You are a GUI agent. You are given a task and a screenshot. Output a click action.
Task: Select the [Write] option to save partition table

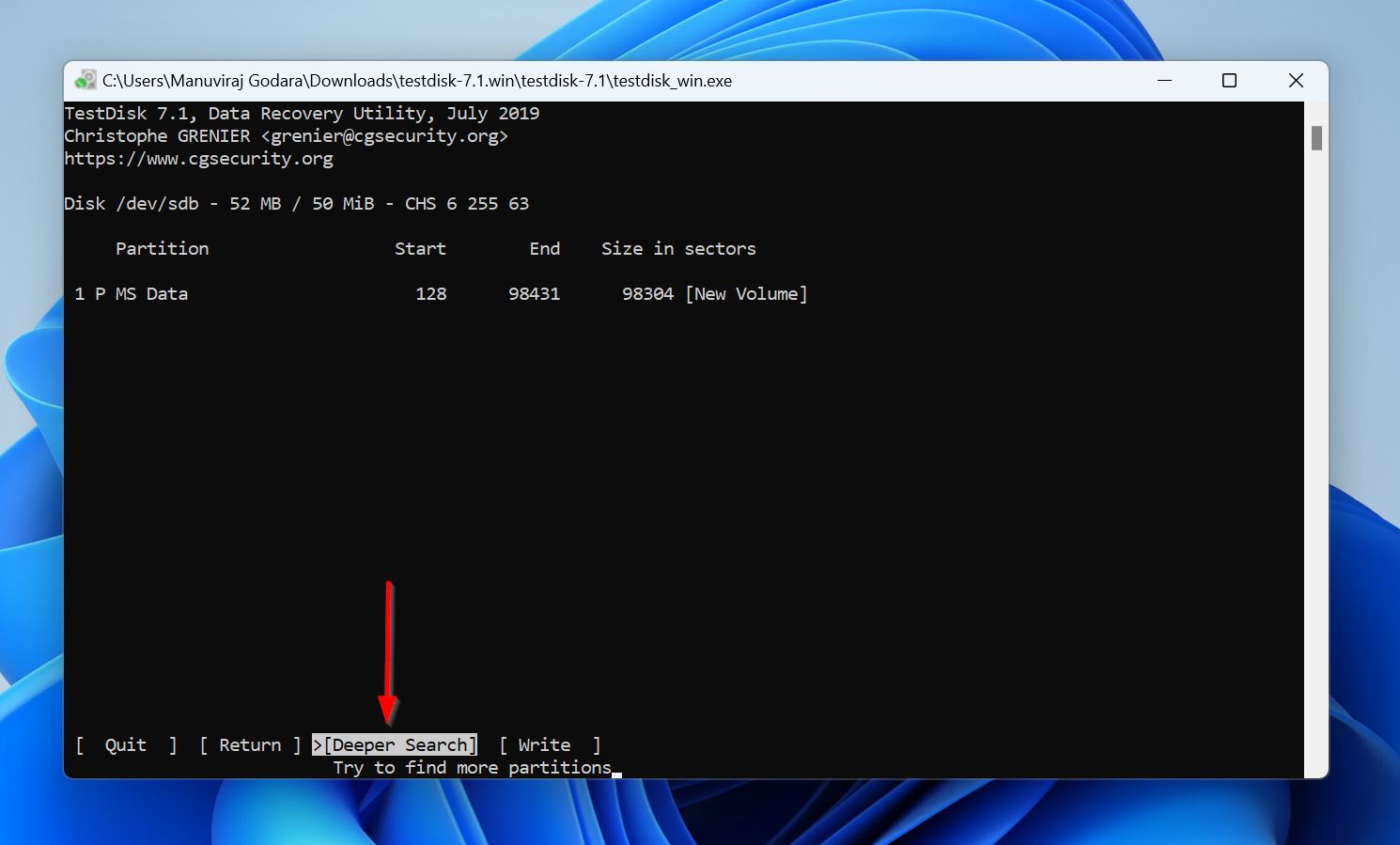click(x=545, y=744)
